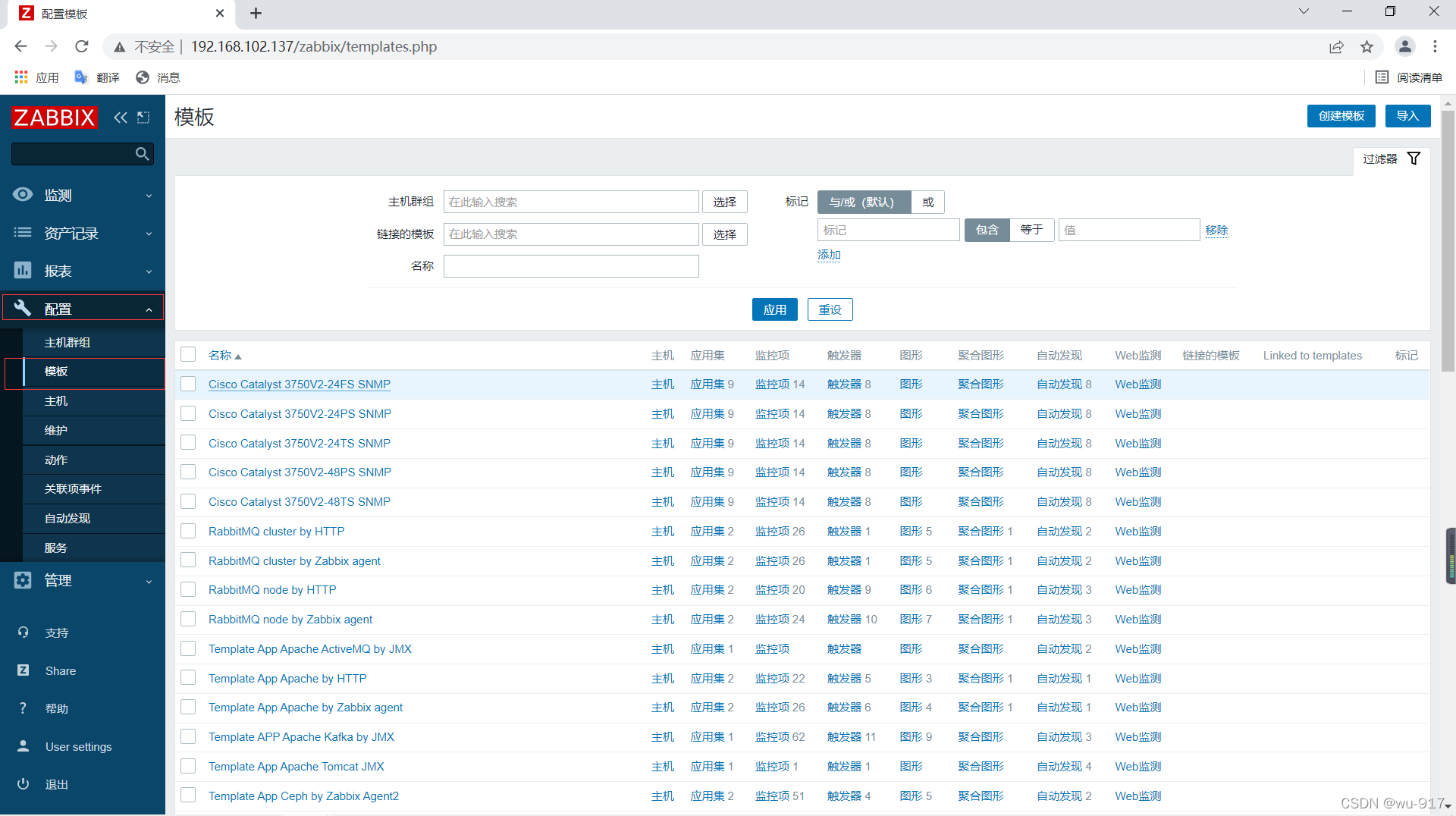
Task: Go back to previous page
Action: [x=20, y=47]
